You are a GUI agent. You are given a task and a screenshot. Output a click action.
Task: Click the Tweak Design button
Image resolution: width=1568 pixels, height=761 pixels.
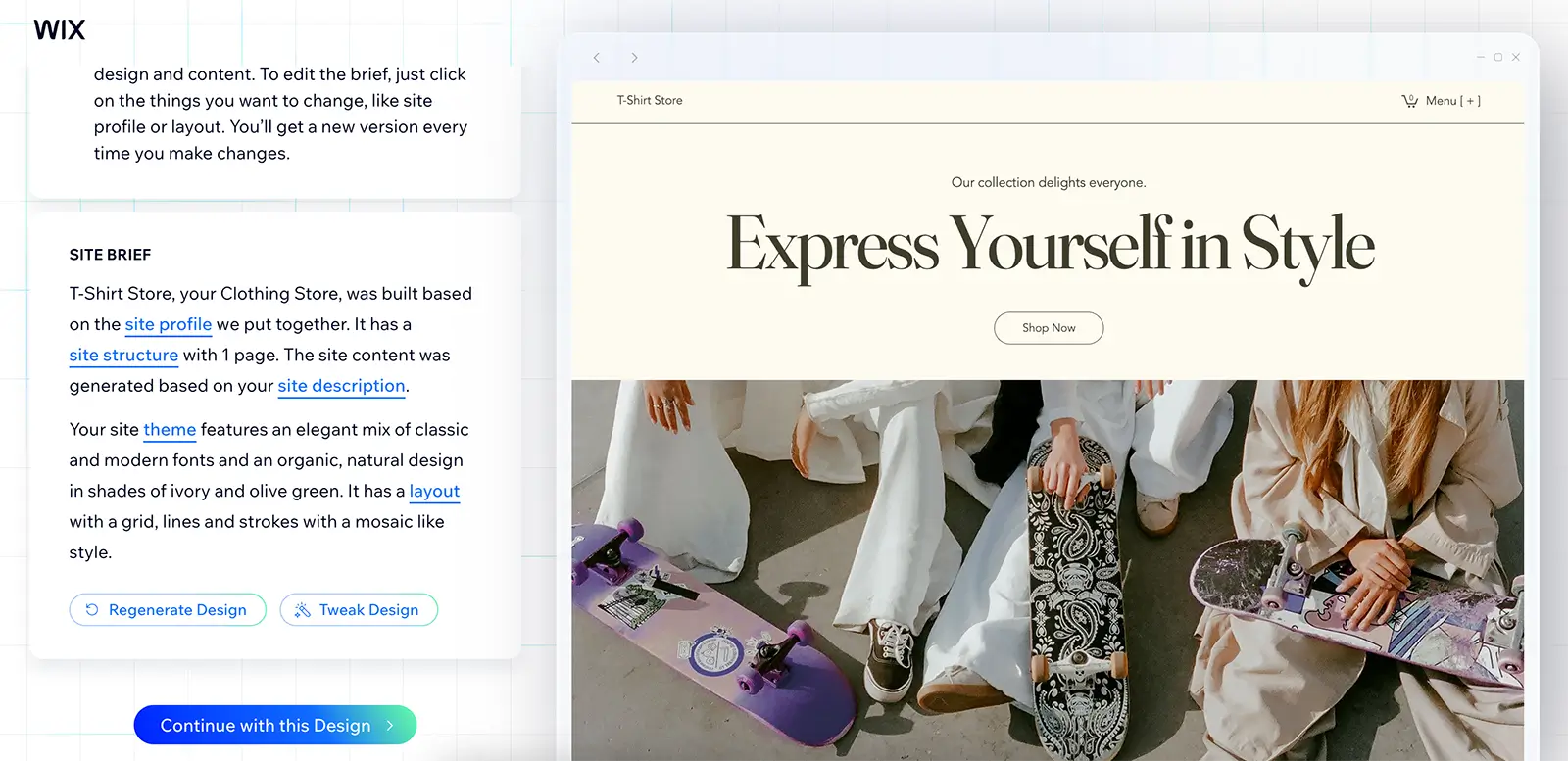click(359, 609)
